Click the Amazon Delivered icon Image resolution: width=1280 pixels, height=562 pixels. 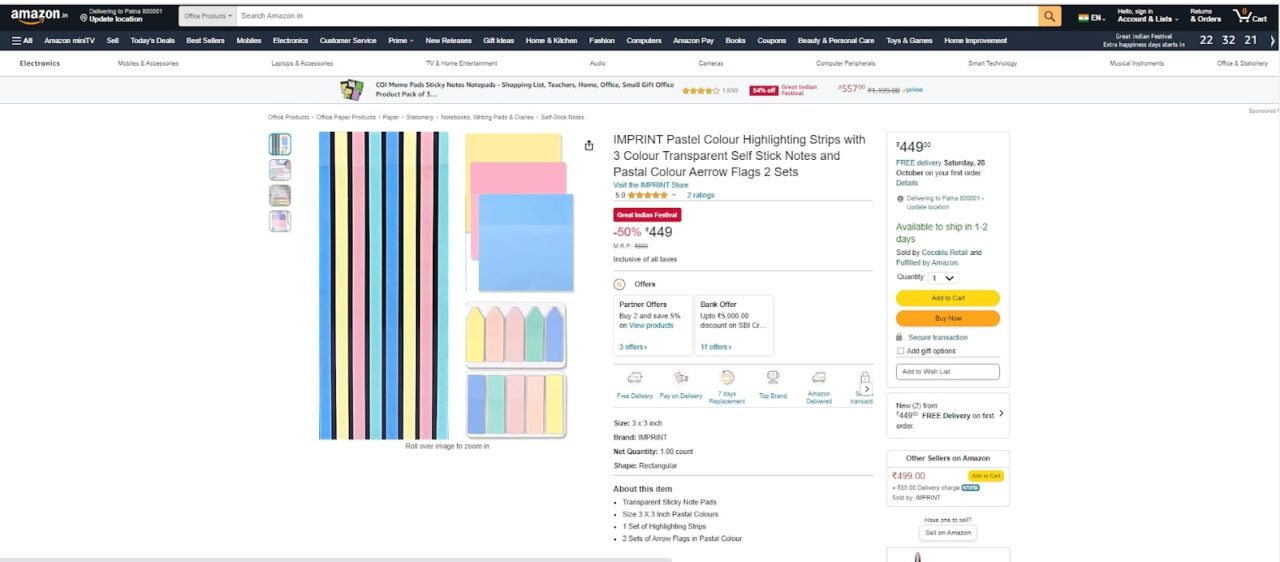(x=819, y=378)
